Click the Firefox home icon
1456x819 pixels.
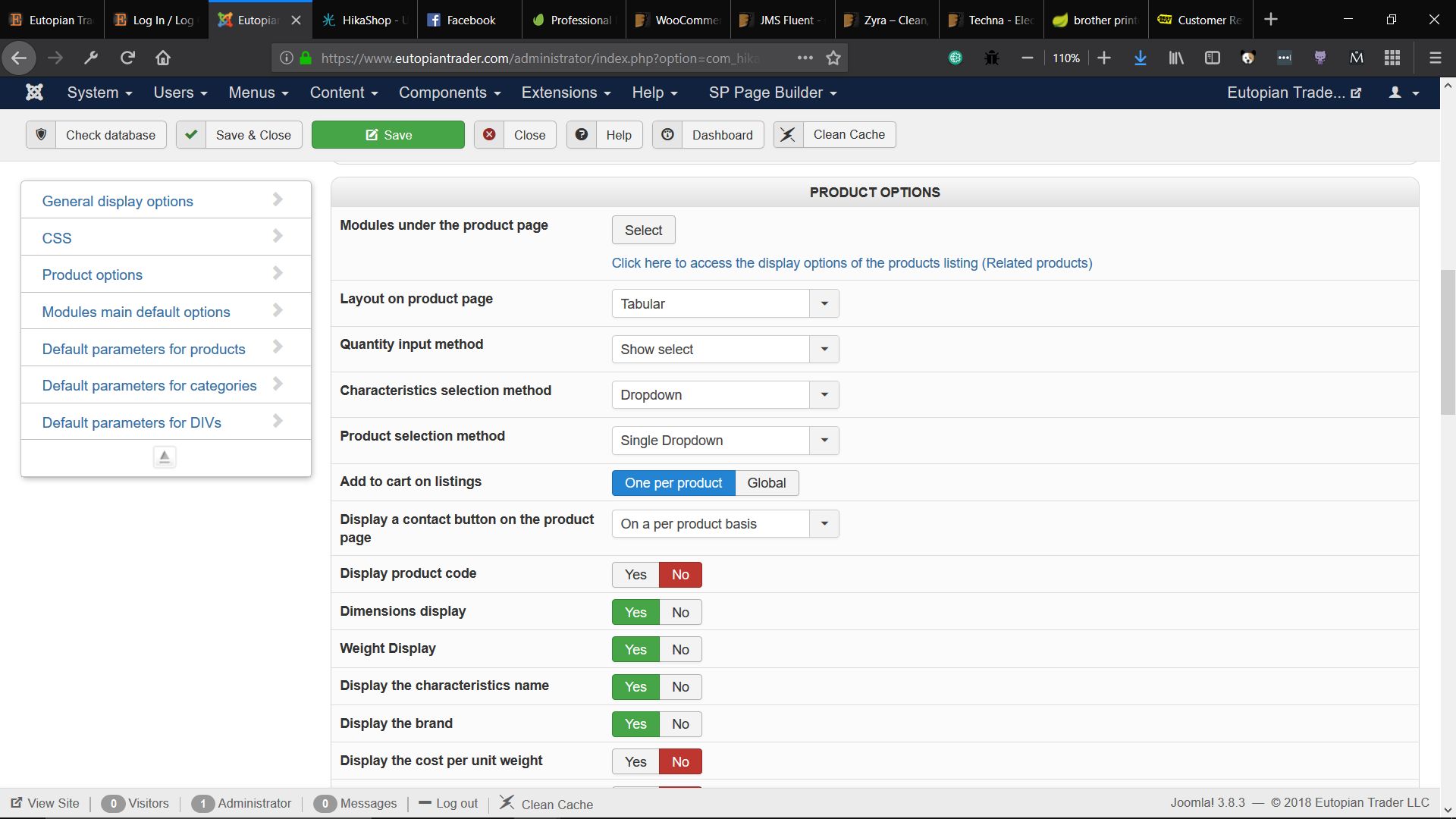(163, 58)
